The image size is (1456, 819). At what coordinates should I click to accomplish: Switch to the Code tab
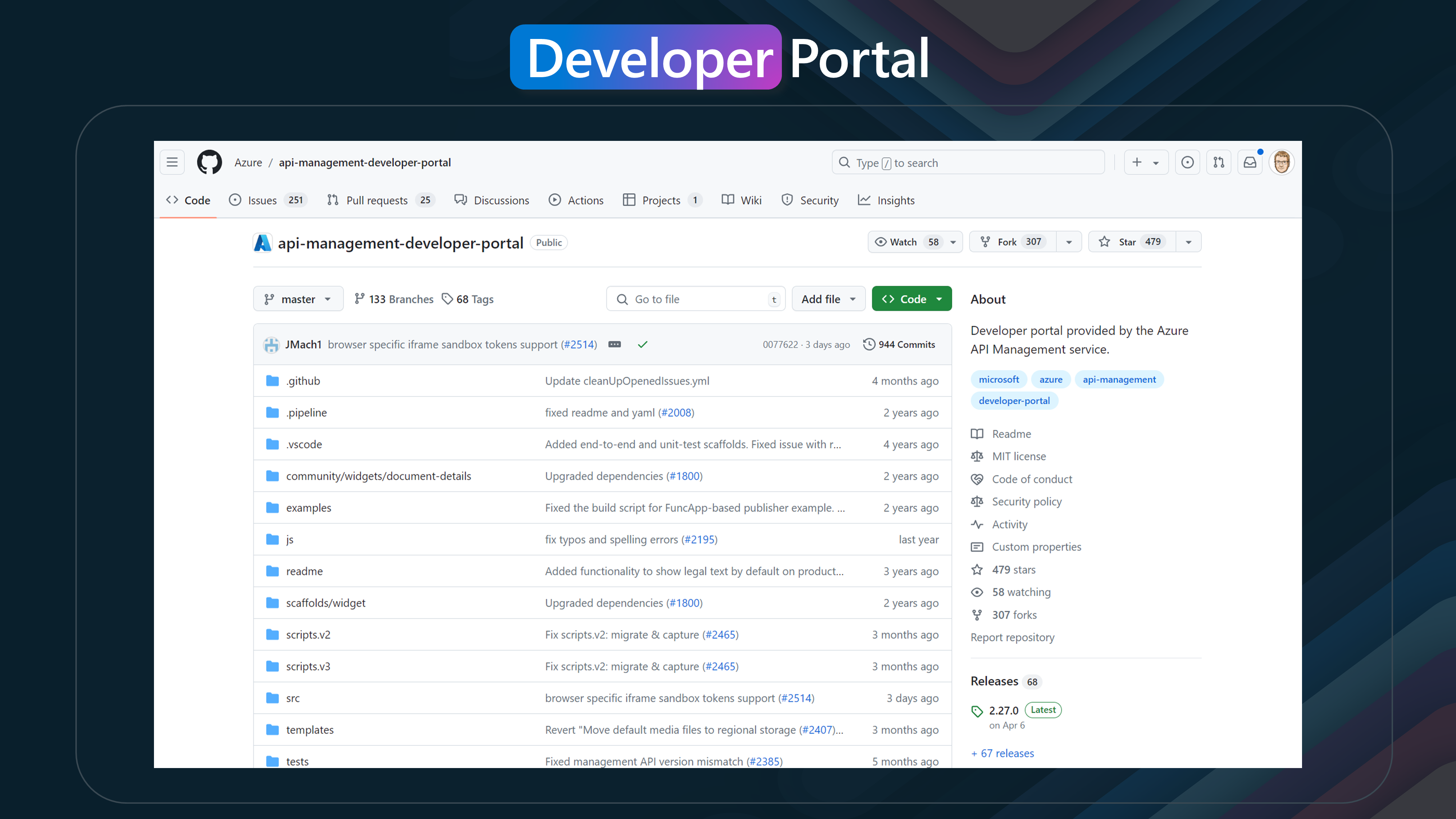[188, 200]
